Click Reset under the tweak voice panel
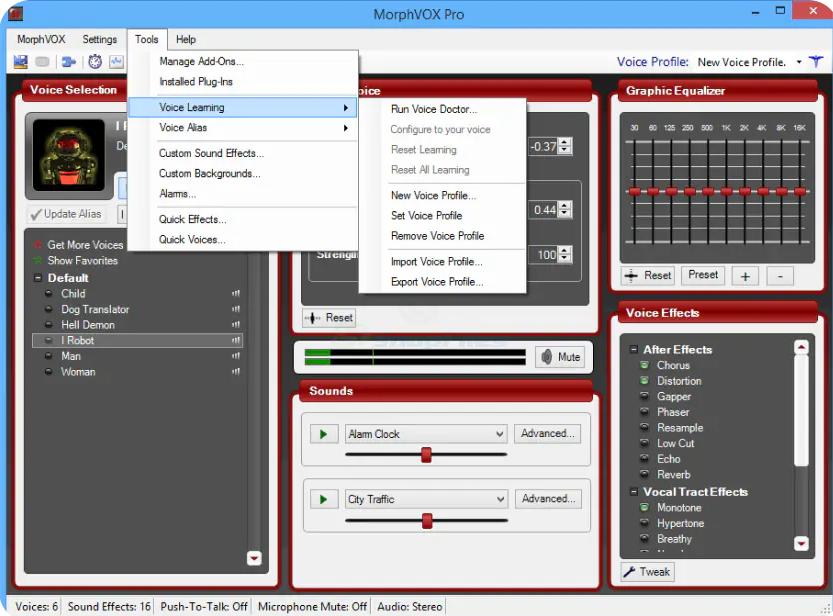Viewport: 833px width, 616px height. click(329, 318)
